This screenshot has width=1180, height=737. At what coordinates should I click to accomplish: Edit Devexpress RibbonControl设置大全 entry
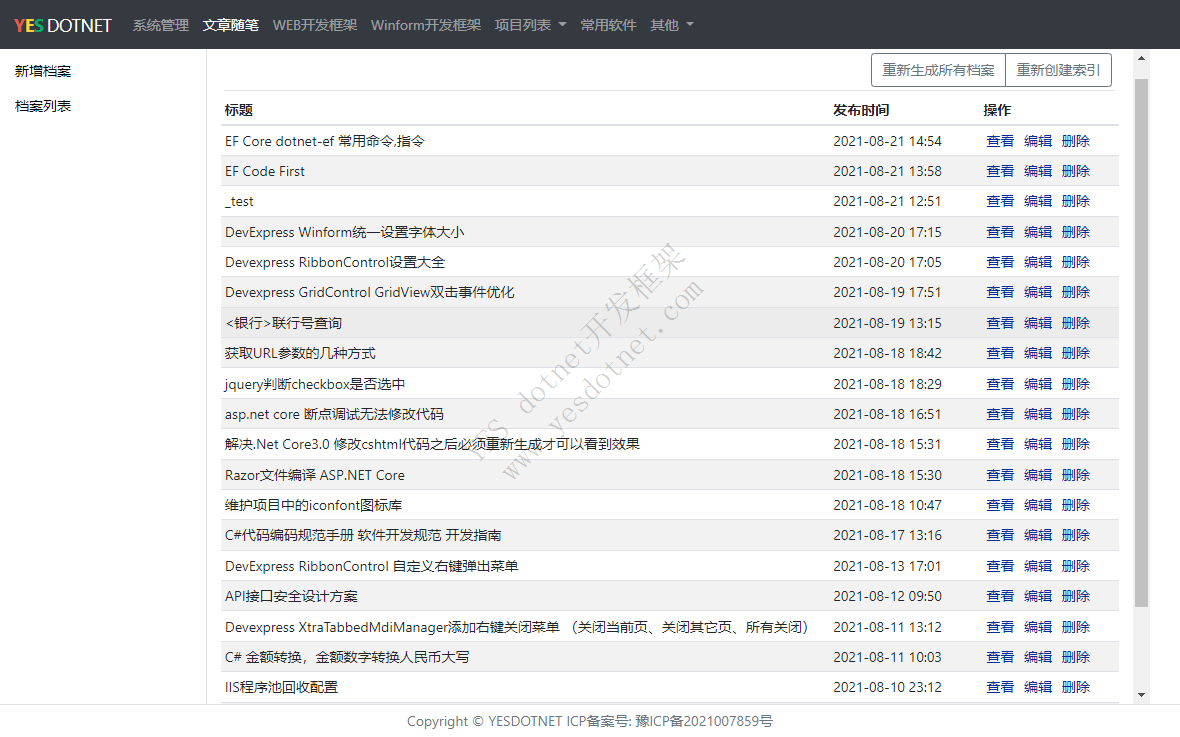pos(1038,262)
